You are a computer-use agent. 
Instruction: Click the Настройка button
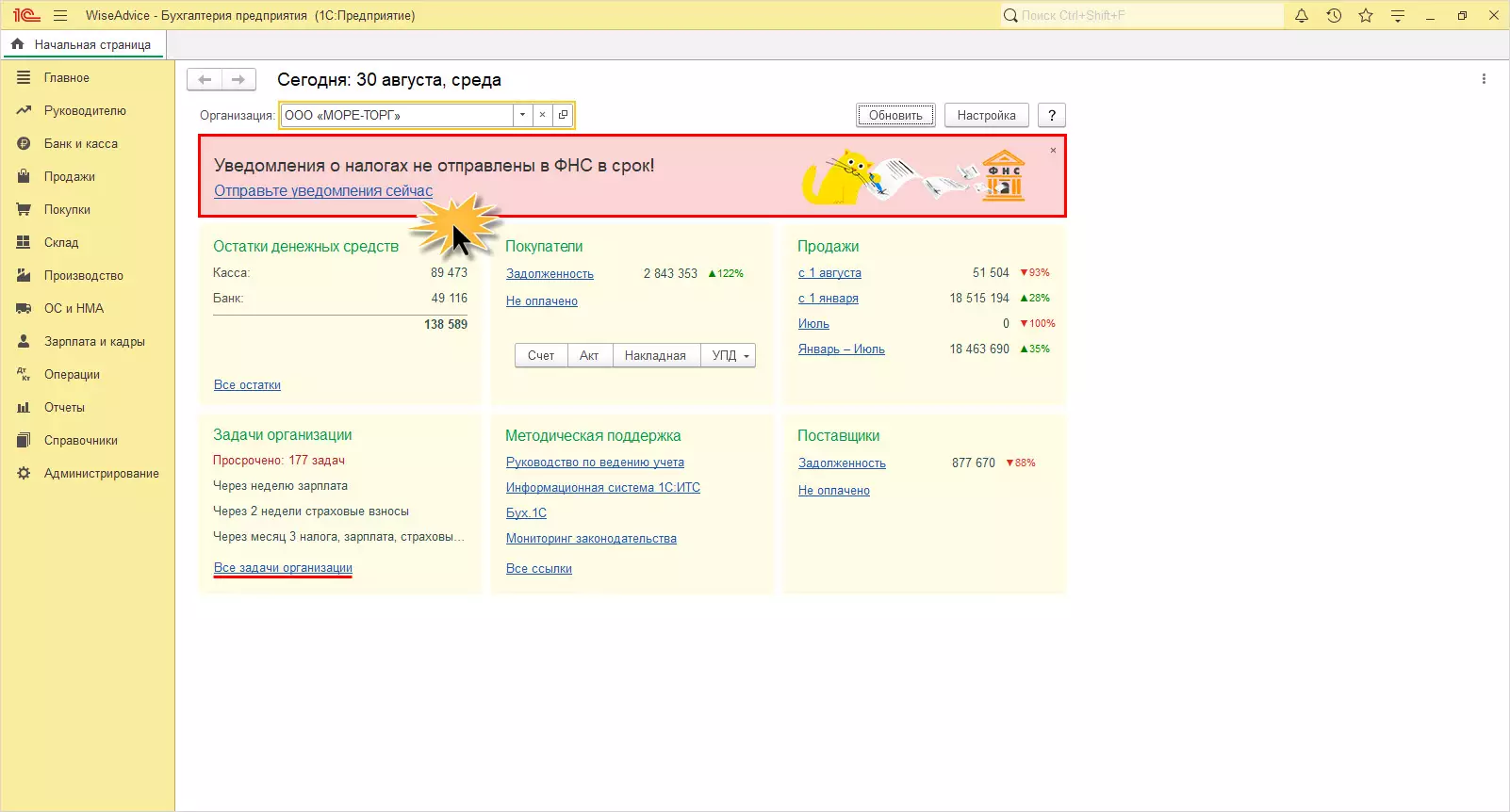[986, 115]
